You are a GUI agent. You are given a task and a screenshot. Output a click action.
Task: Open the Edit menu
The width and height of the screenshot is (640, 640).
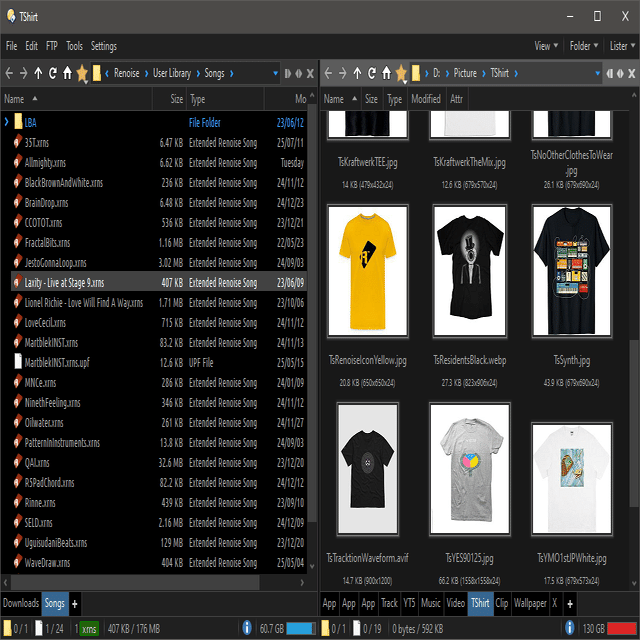(31, 46)
